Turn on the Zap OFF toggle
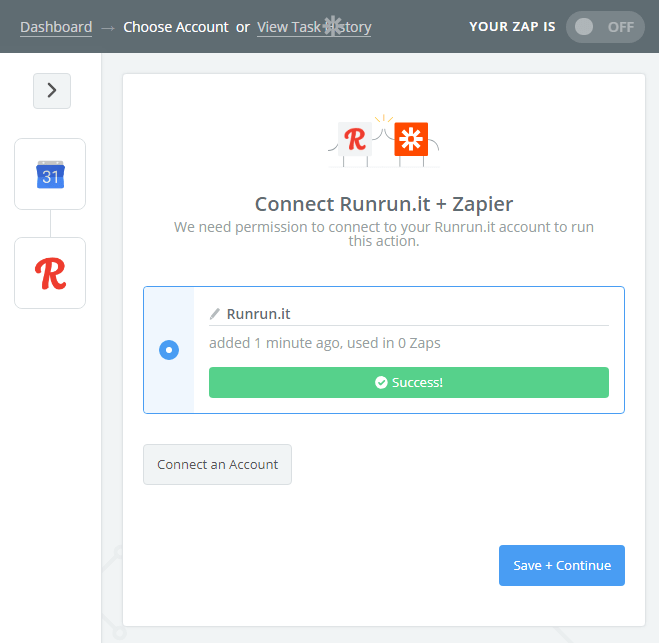The image size is (659, 643). click(605, 27)
